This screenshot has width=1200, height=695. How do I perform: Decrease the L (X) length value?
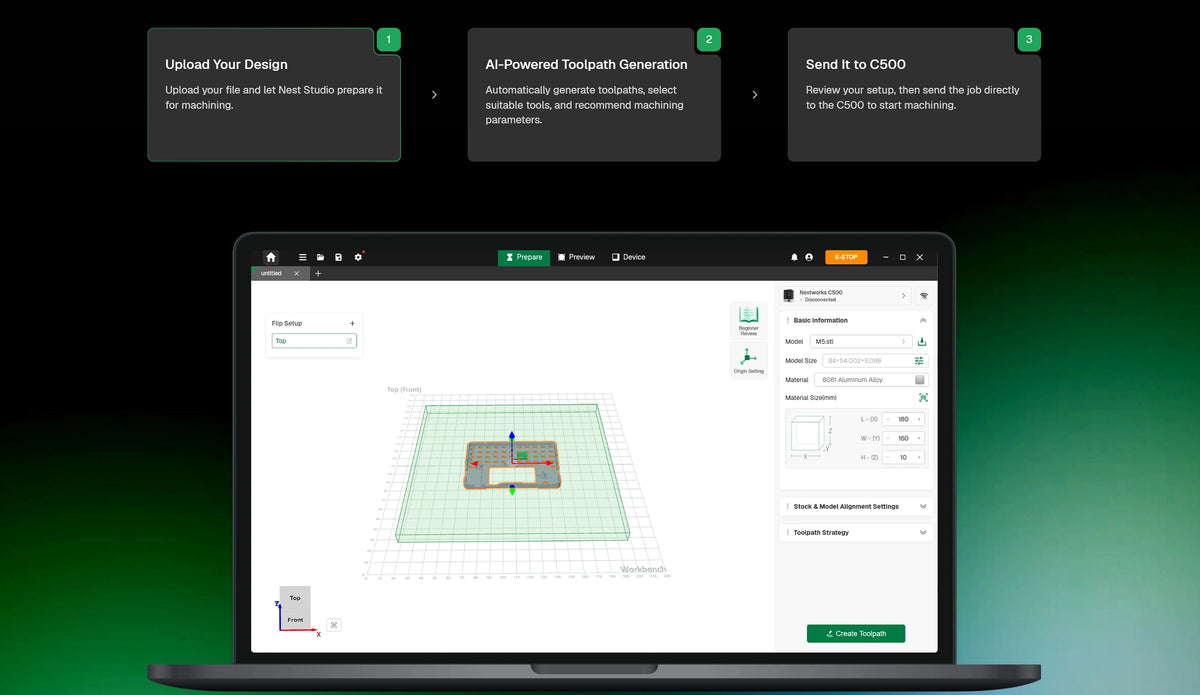click(888, 419)
